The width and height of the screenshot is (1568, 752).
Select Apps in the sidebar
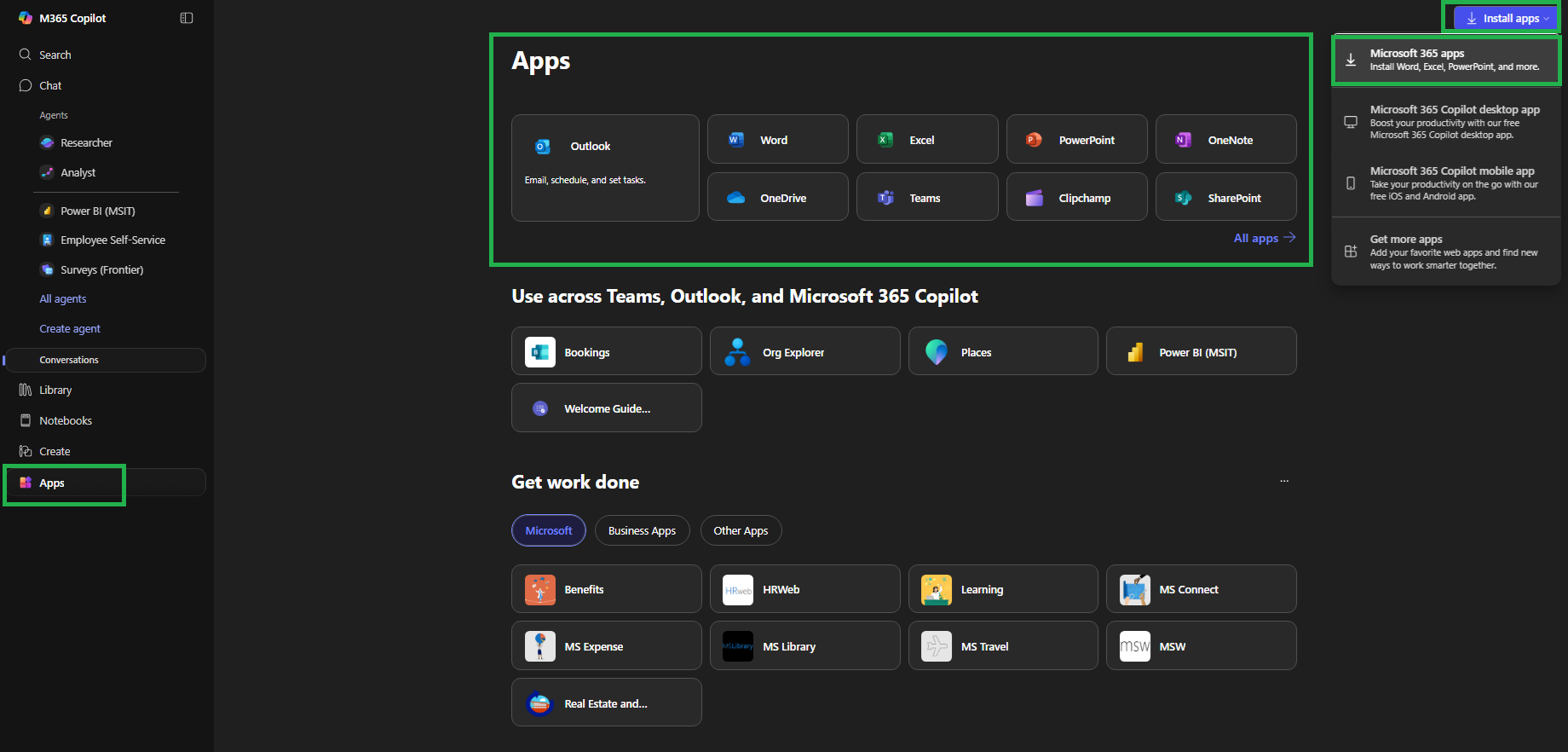[x=106, y=483]
